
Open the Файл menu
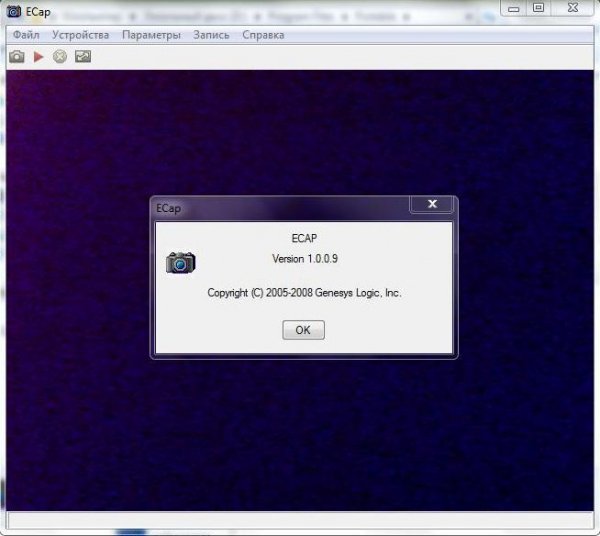[x=26, y=35]
